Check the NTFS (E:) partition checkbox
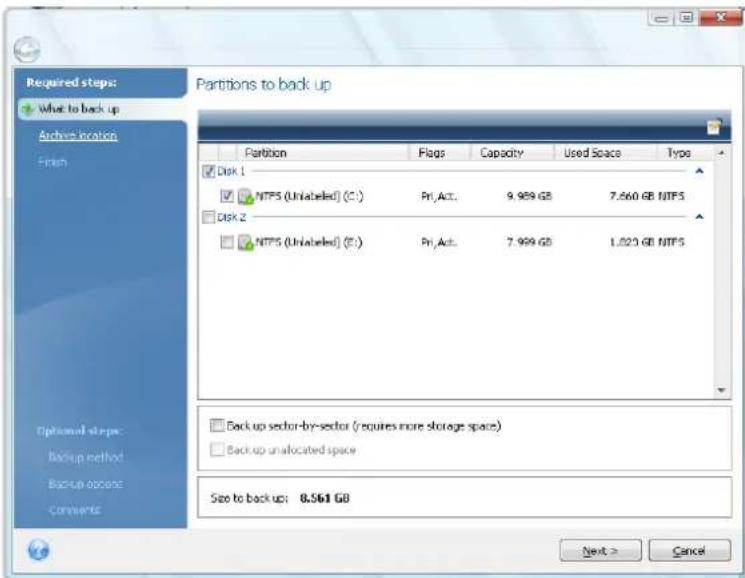Viewport: 745px width, 578px height. coord(227,242)
